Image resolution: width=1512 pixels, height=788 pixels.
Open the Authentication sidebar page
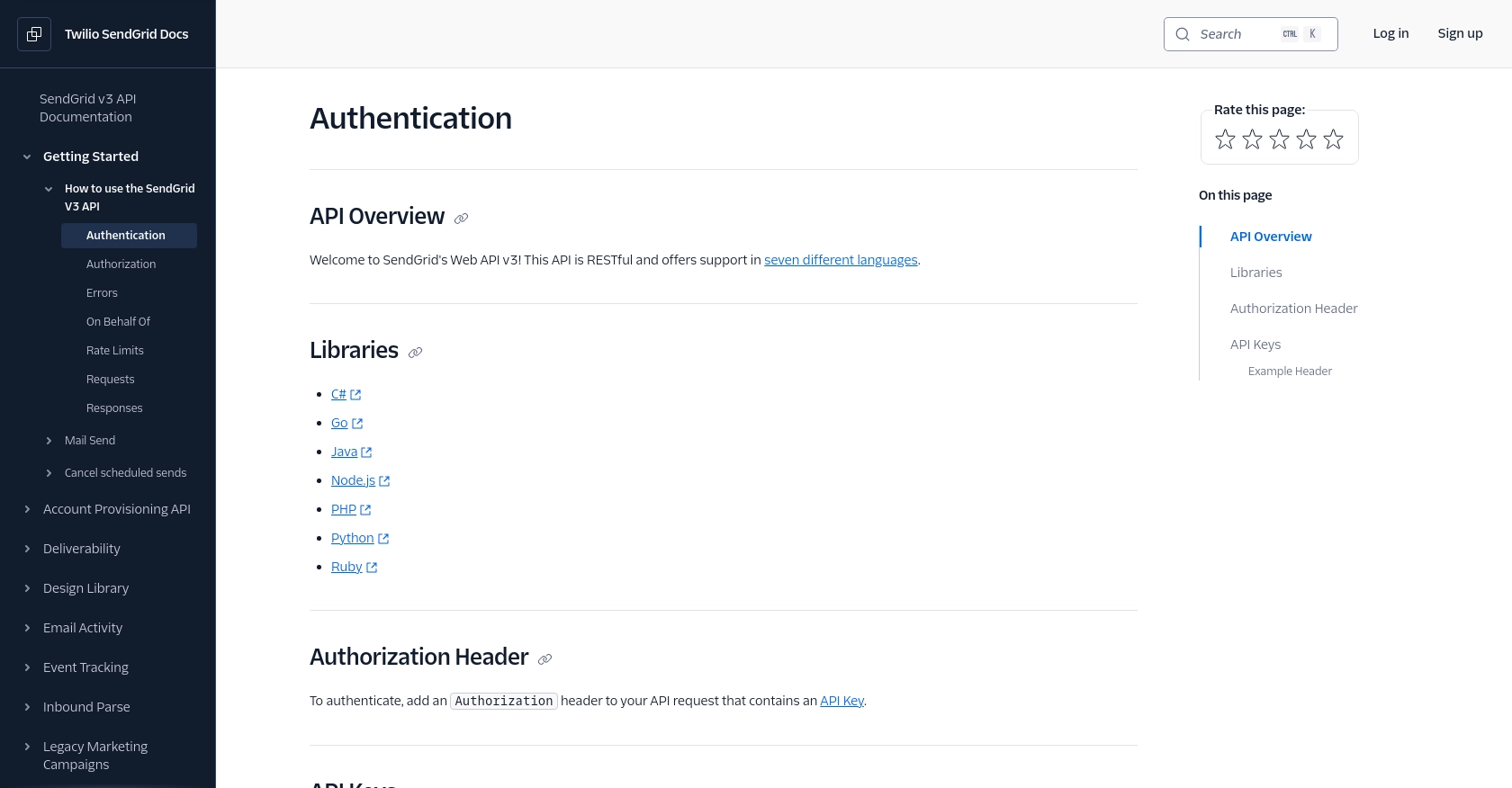(129, 236)
